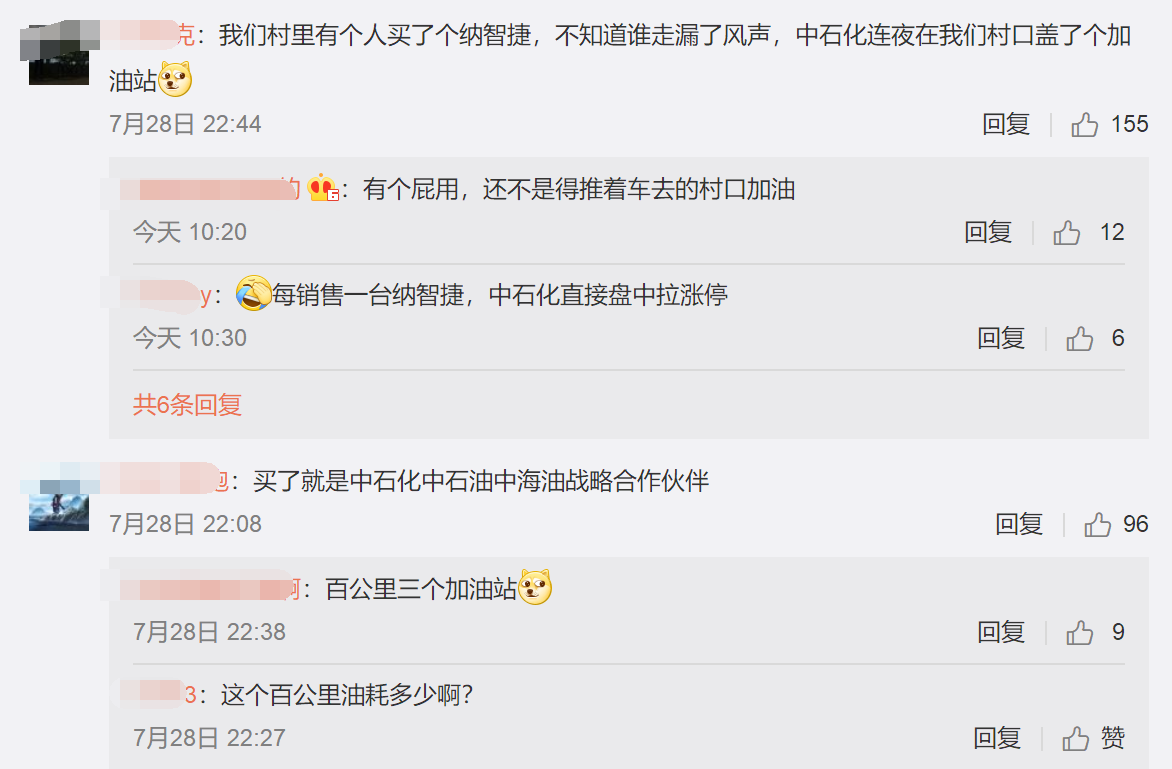Reply to the 7月28日 22:44 comment
Viewport: 1172px width, 769px height.
click(x=1005, y=124)
